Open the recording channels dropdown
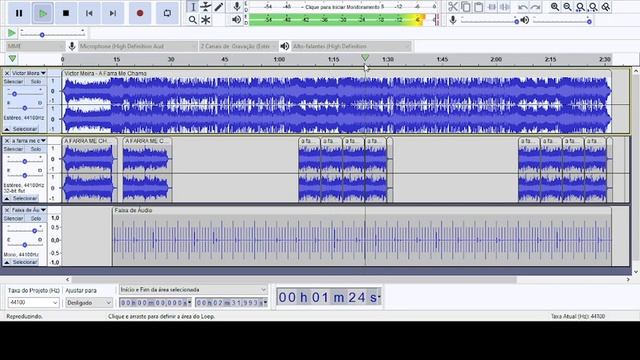The image size is (640, 360). [238, 46]
